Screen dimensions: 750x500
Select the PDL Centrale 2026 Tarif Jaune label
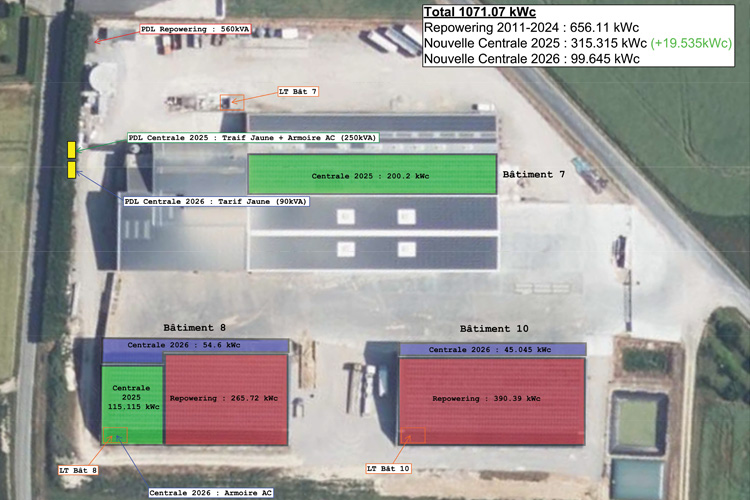(214, 201)
